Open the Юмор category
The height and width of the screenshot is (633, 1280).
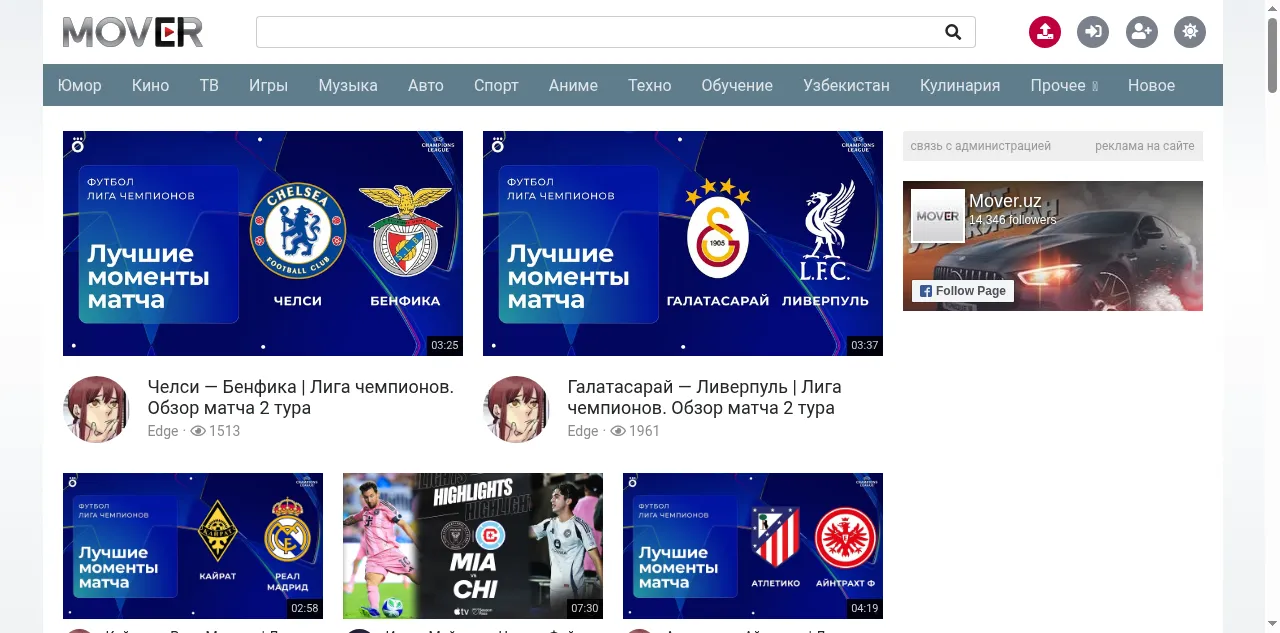[x=80, y=85]
